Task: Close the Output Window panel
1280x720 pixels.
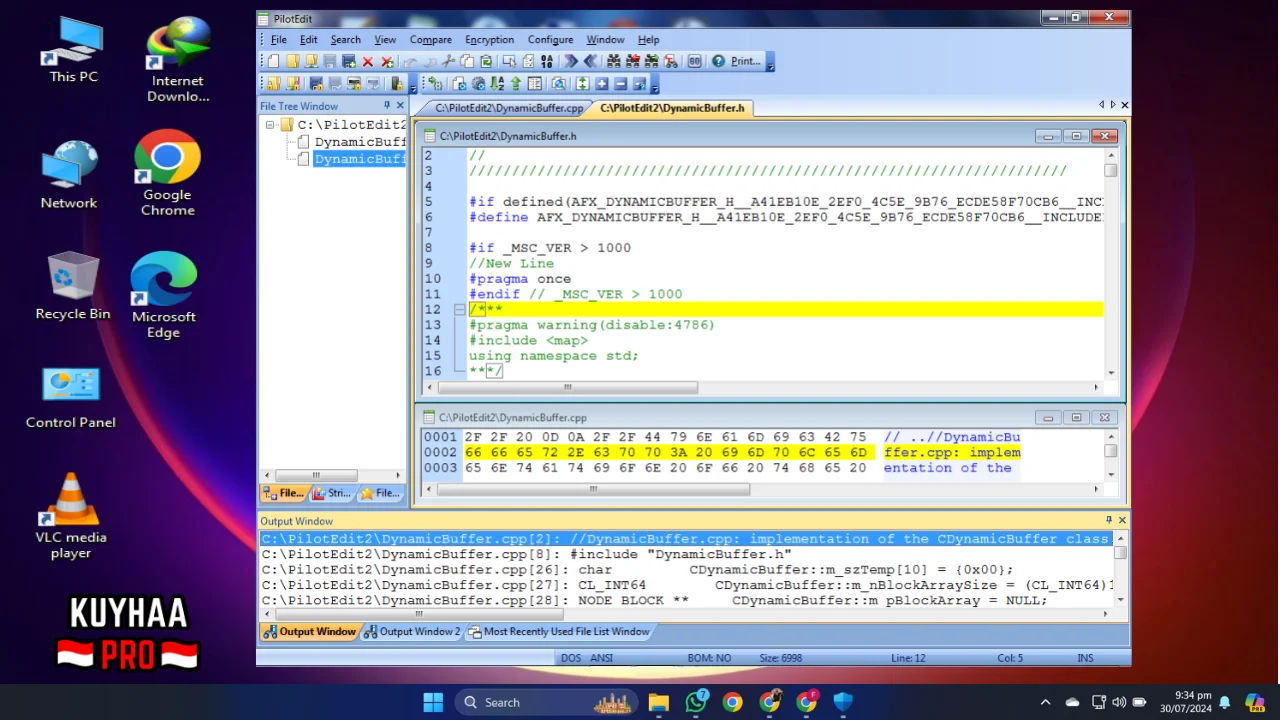Action: tap(1121, 520)
